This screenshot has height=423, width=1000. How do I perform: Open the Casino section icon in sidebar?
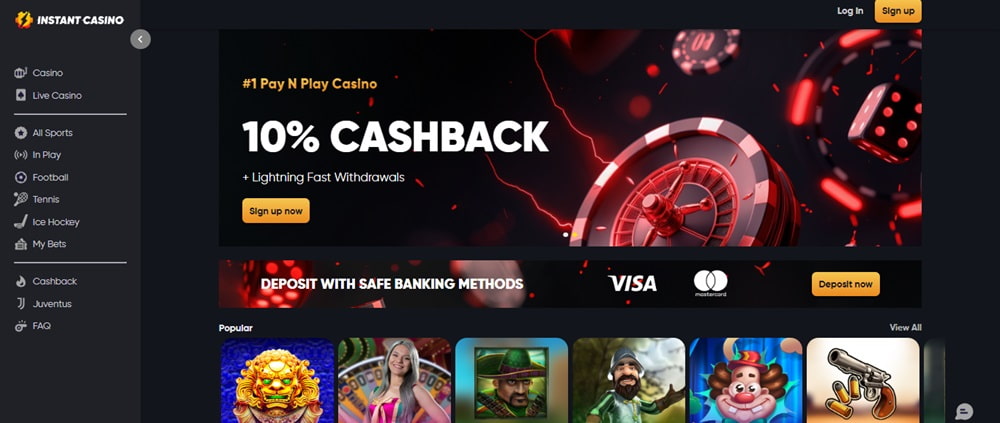[20, 73]
